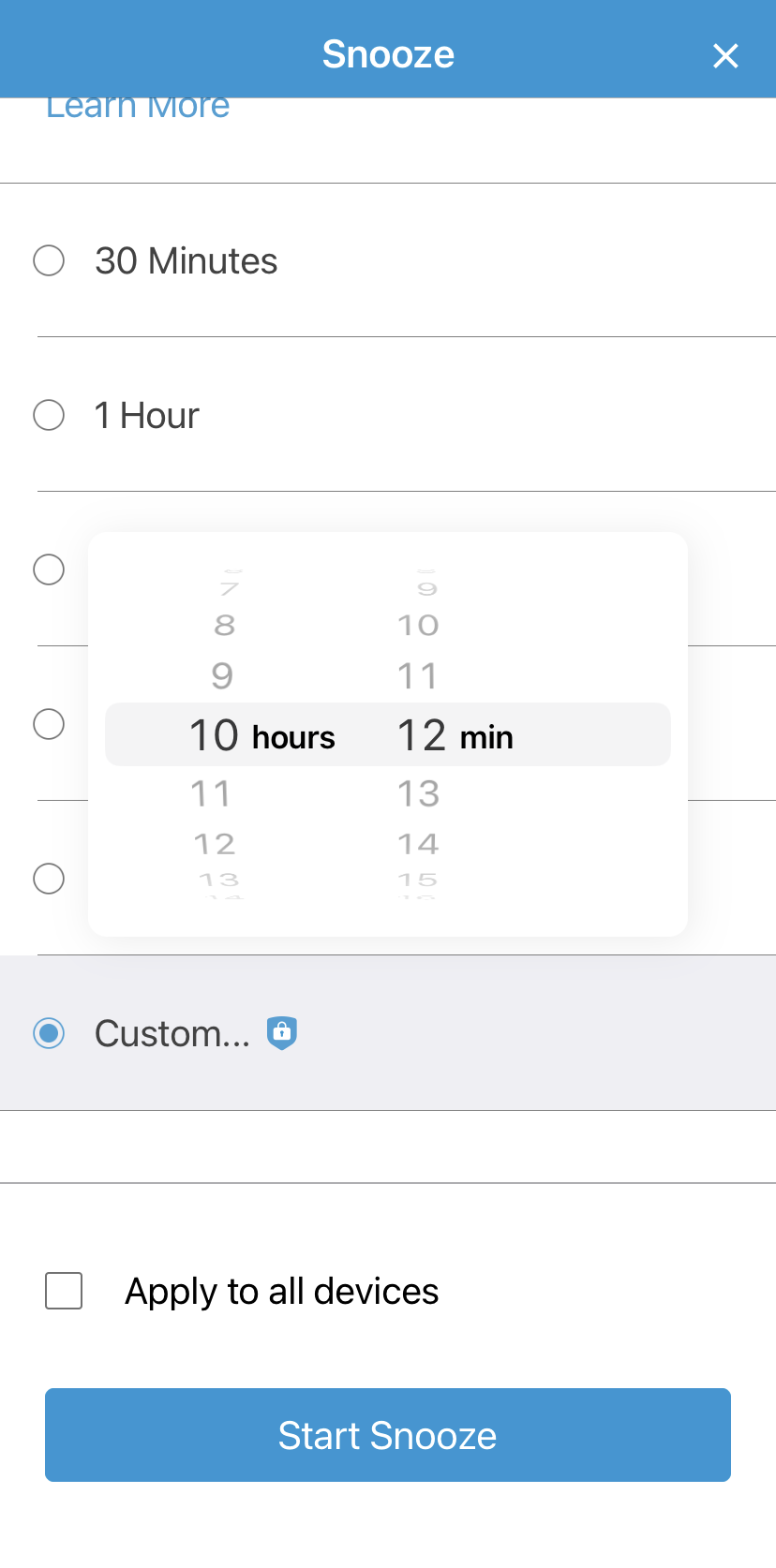Pick 12 in the hours wheel
This screenshot has height=1568, width=776.
pyautogui.click(x=215, y=844)
